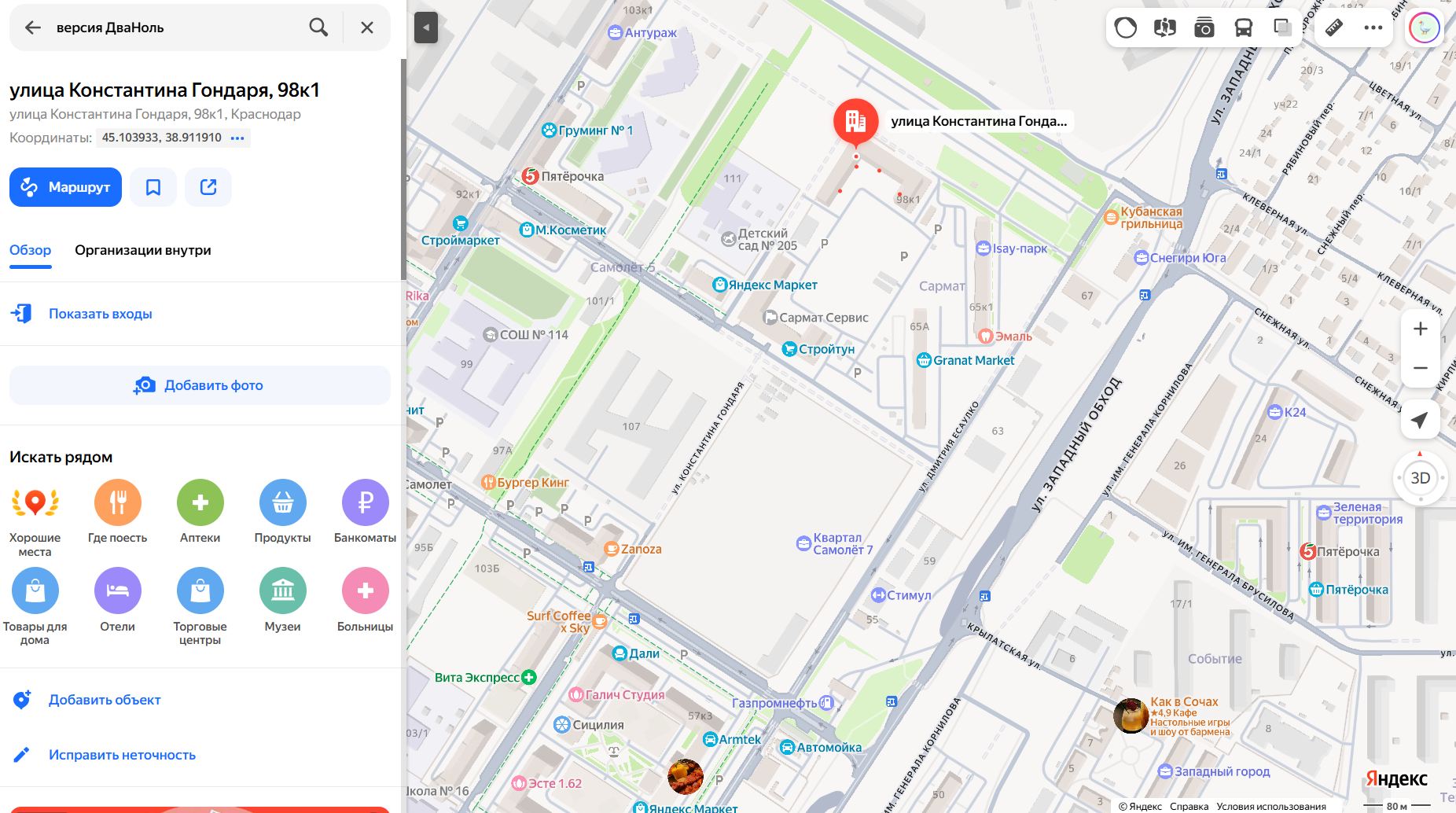Expand coordinates options with three dots

(x=237, y=138)
